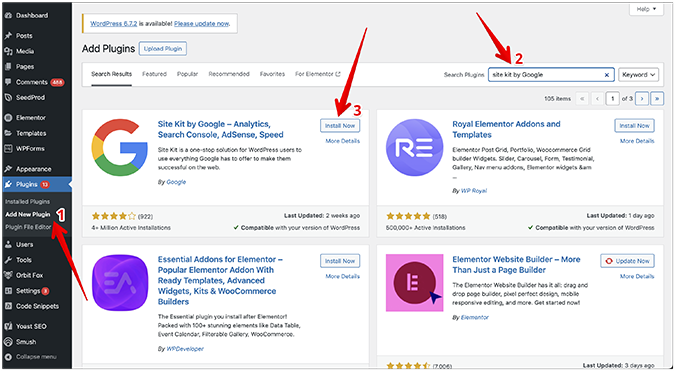Open the For Elementor tab

[318, 74]
